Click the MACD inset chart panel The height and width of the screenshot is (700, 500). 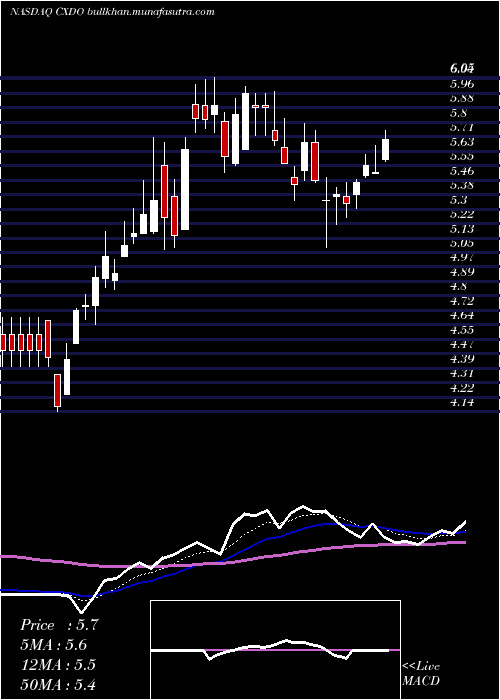275,650
